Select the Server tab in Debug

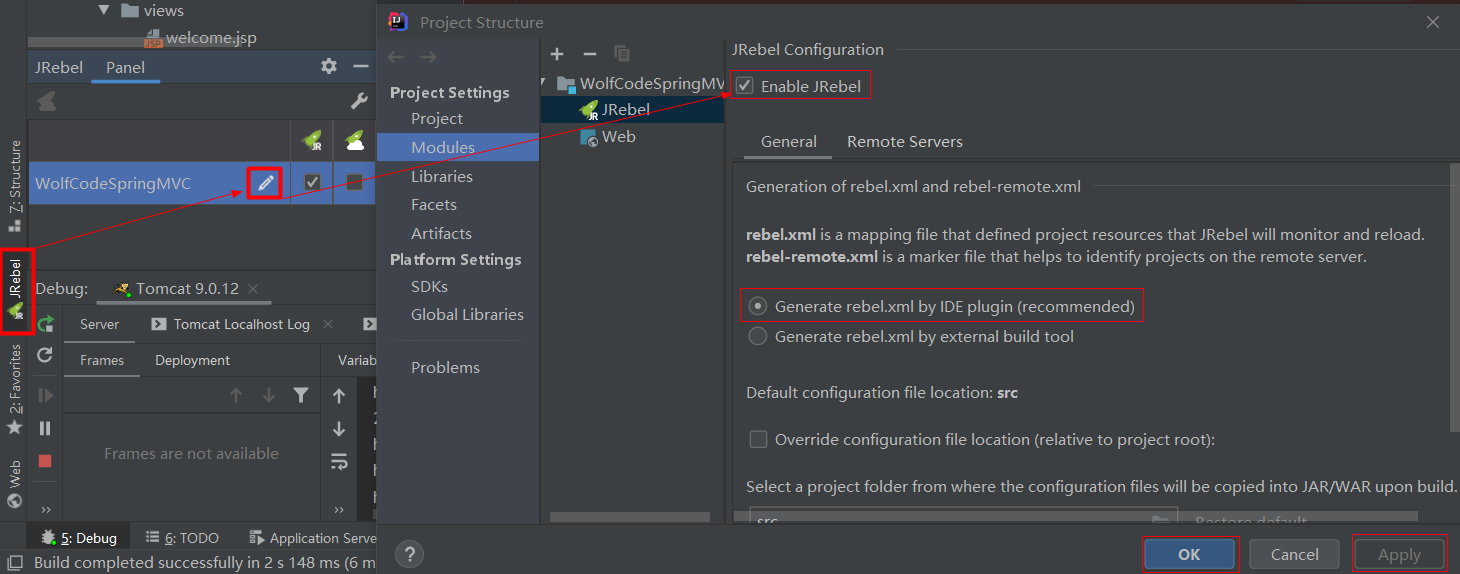pos(100,324)
